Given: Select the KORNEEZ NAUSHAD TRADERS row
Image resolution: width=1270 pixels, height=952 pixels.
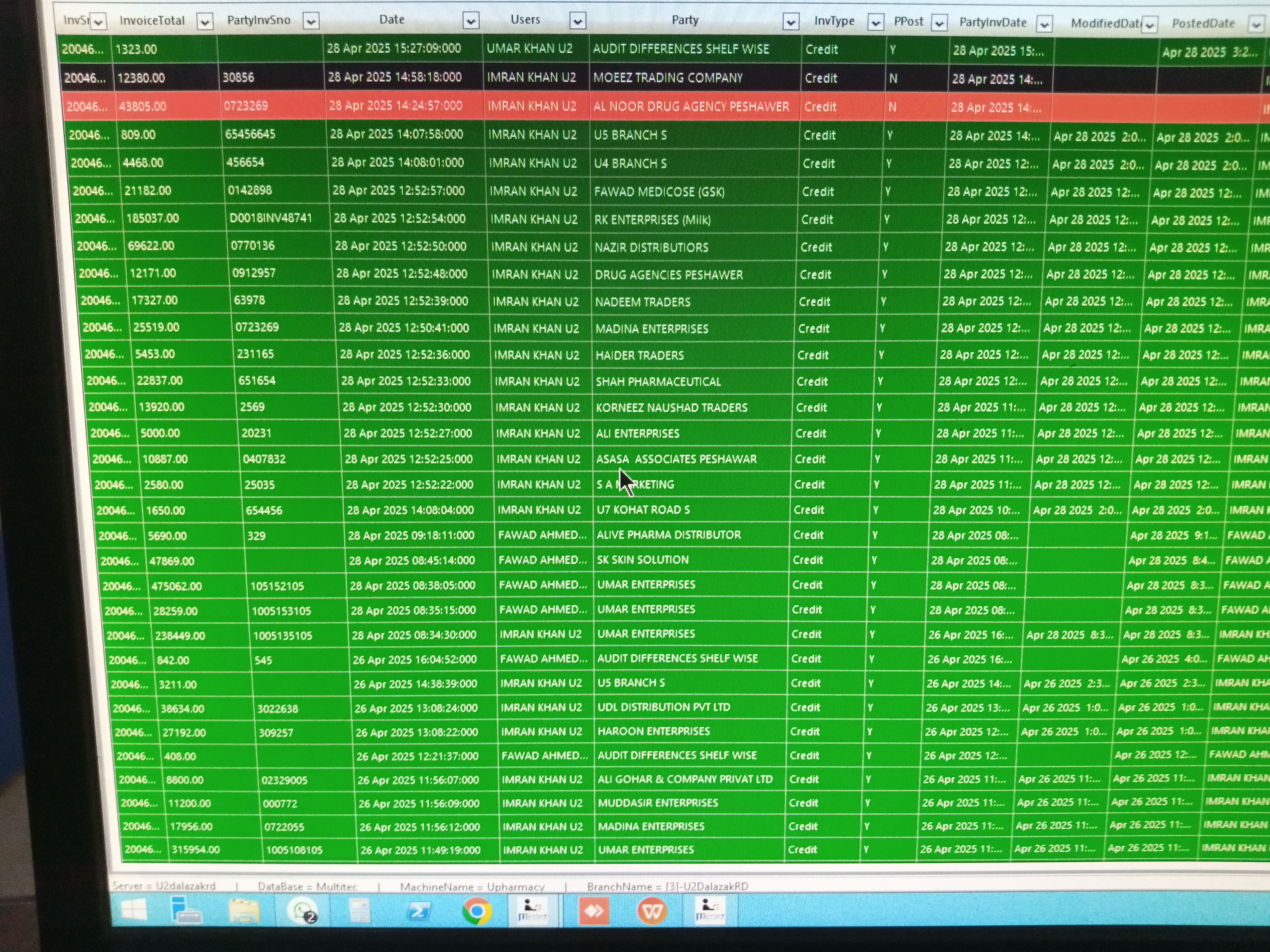Looking at the screenshot, I should [x=671, y=408].
